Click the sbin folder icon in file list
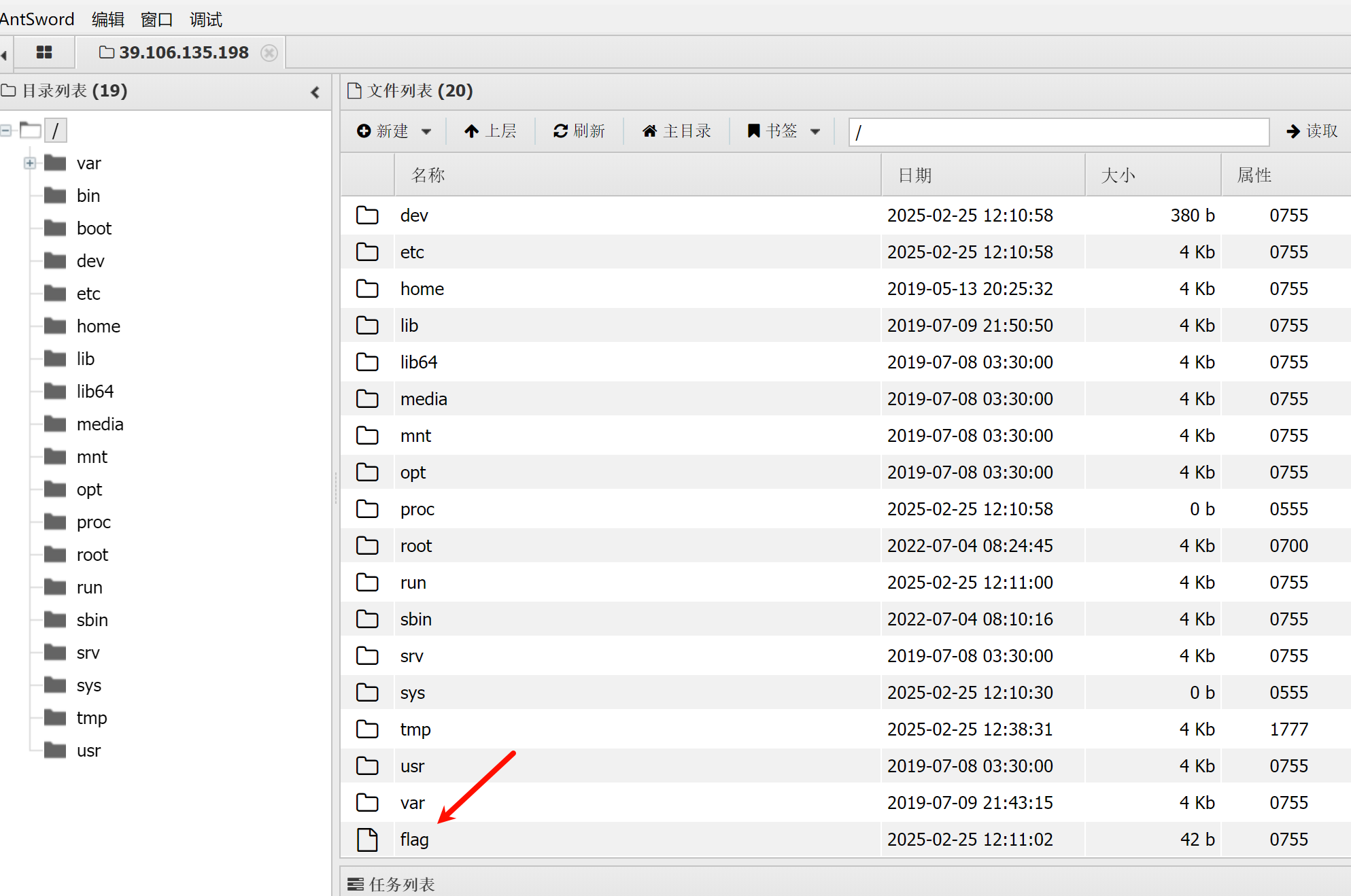Viewport: 1351px width, 896px height. click(368, 619)
